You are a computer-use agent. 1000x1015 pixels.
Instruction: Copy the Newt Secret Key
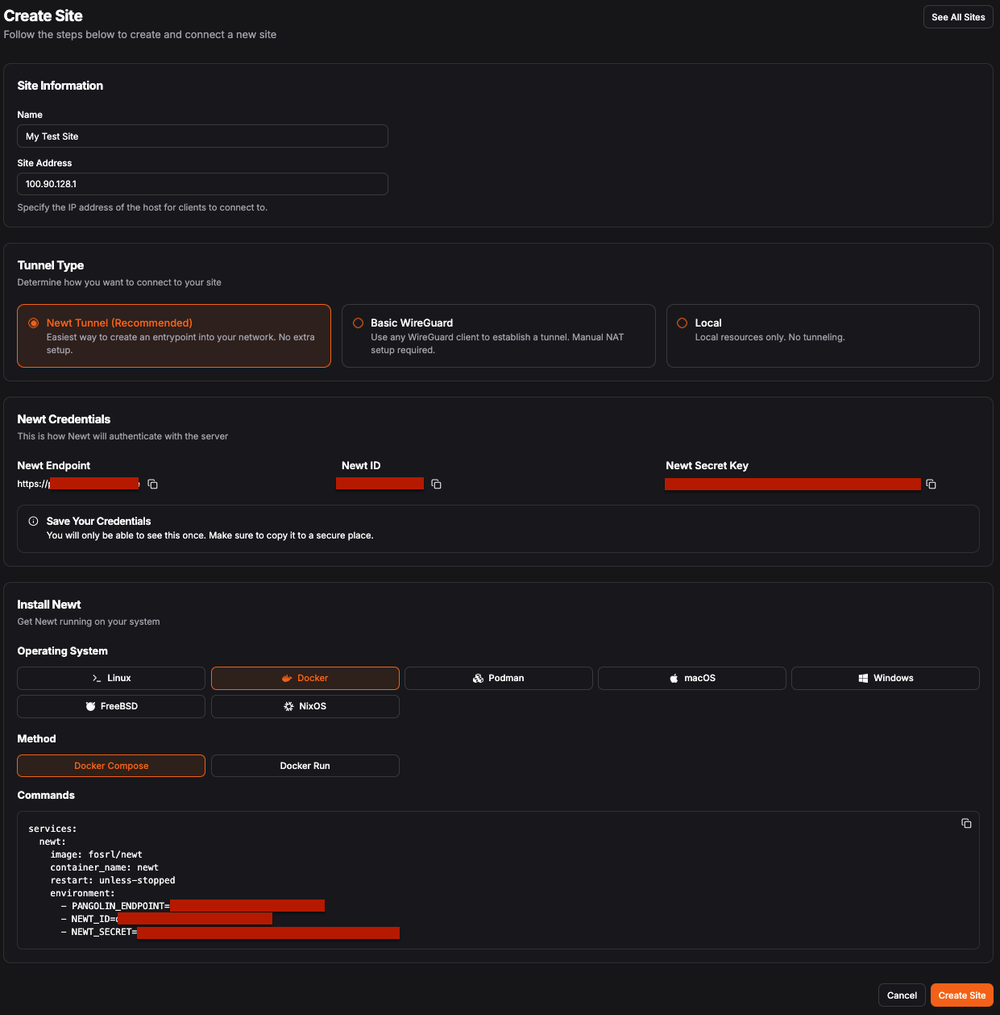click(x=930, y=484)
